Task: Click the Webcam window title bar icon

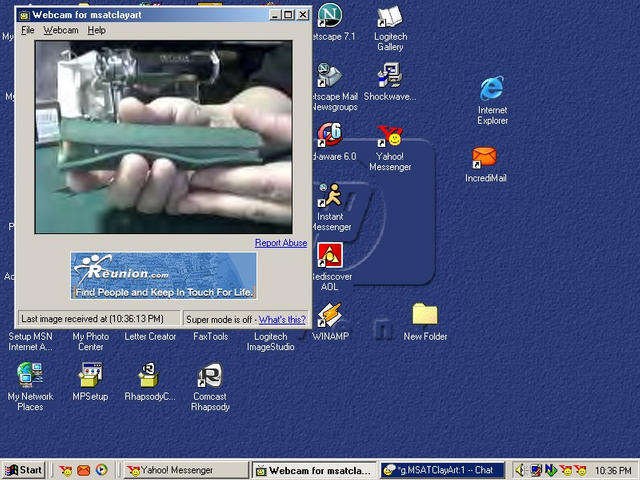Action: coord(24,16)
